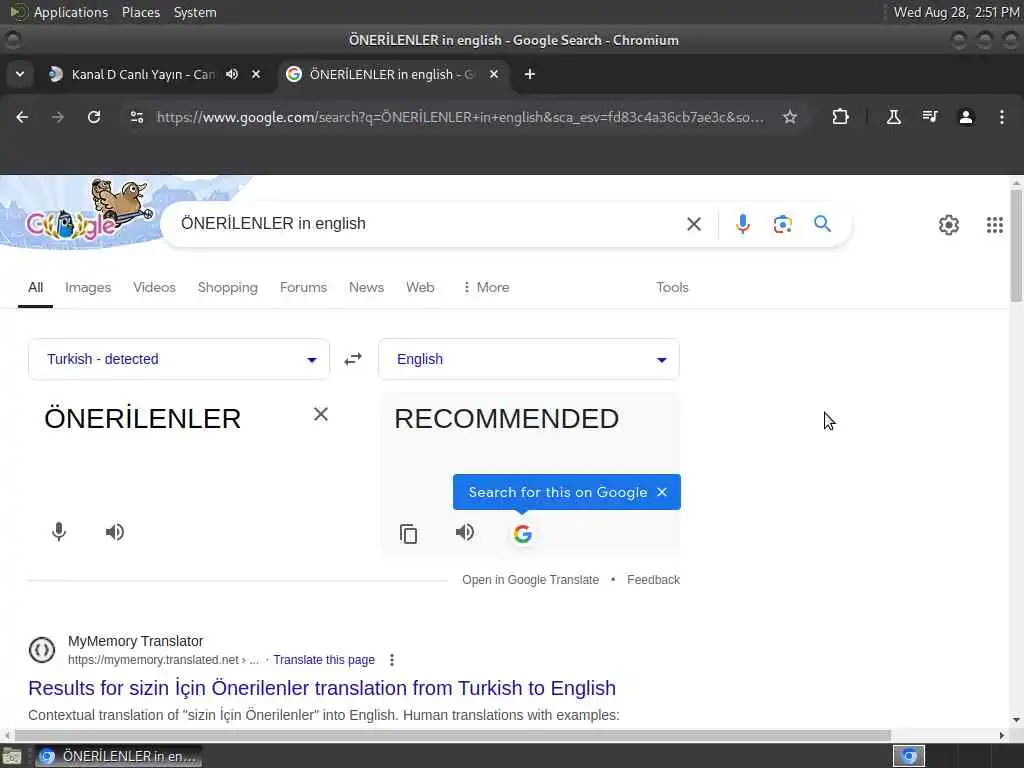Select the All results tab
Viewport: 1024px width, 768px height.
click(35, 287)
